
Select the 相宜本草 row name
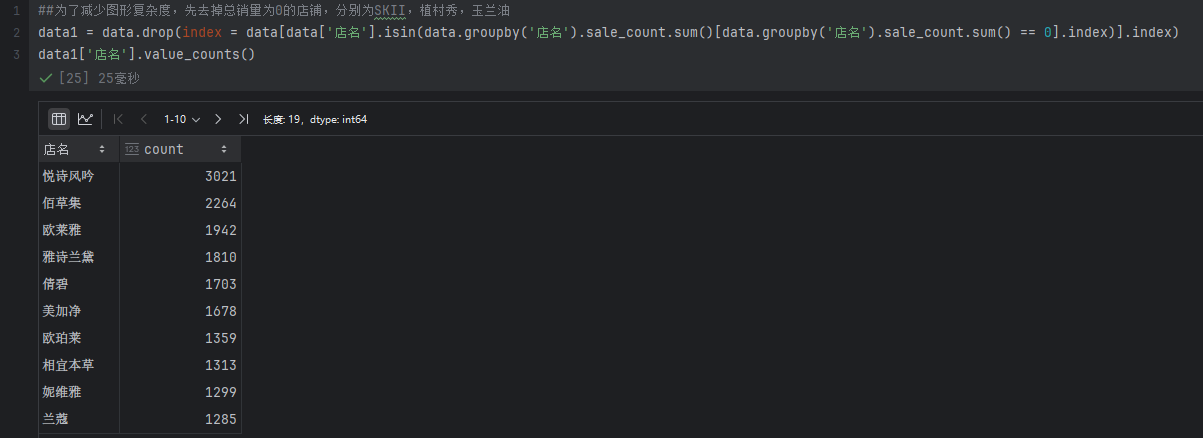[x=68, y=365]
